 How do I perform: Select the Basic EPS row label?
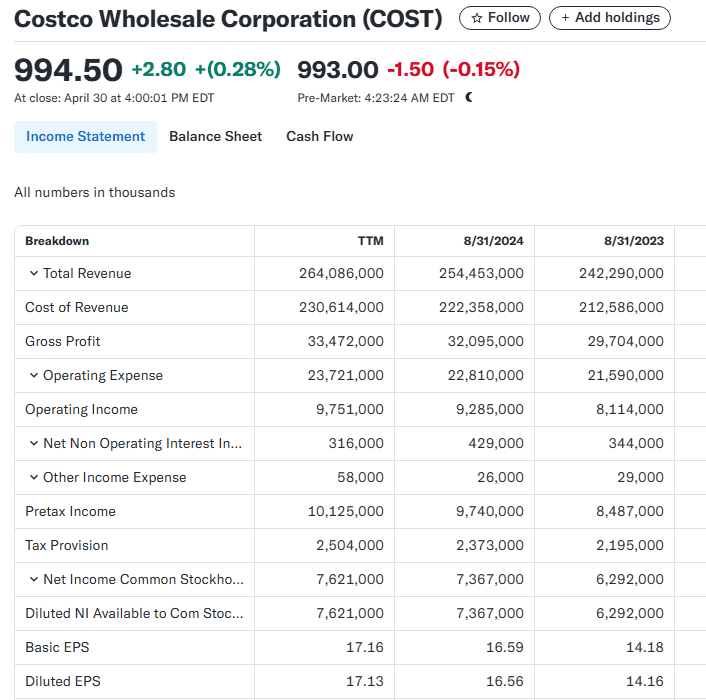click(57, 647)
